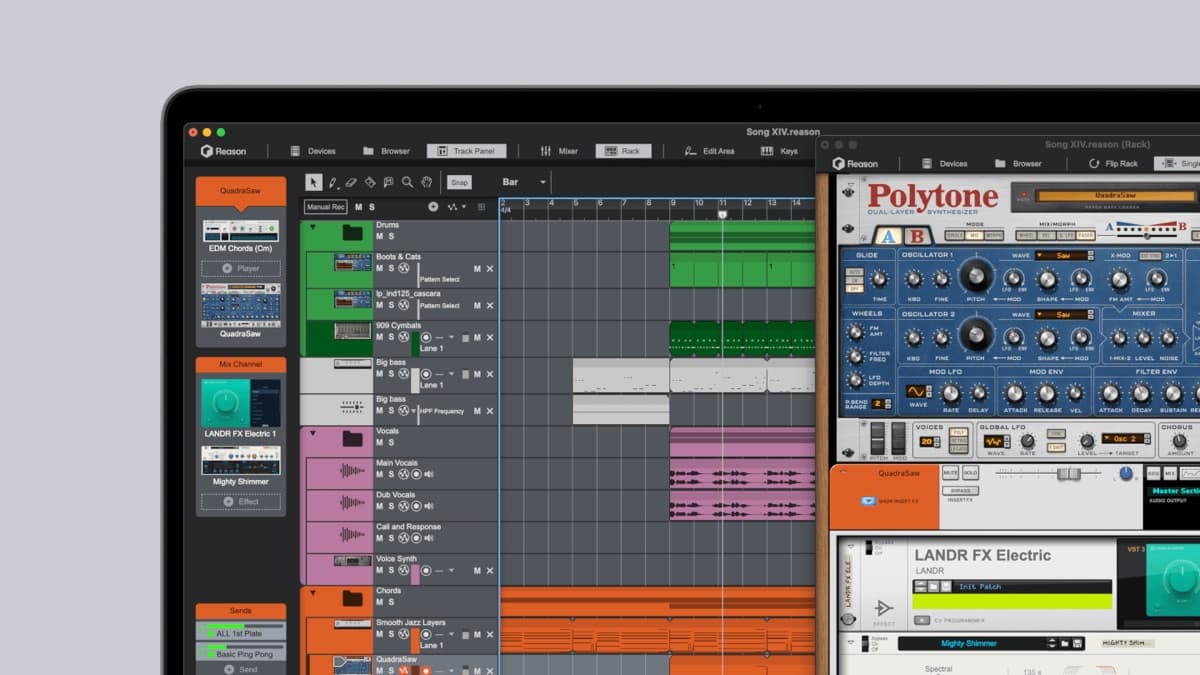Open automation menu on Boots & Cats
The image size is (1200, 675).
404,268
